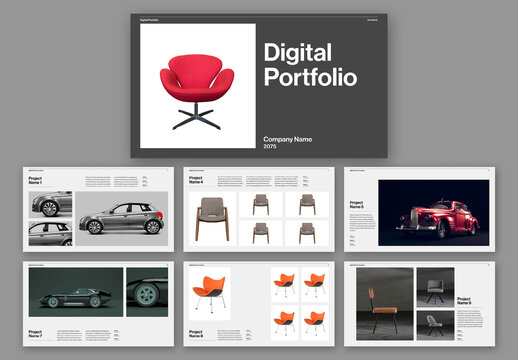Click 'Your Name' in cover slide header
This screenshot has height=360, width=518.
(x=372, y=20)
